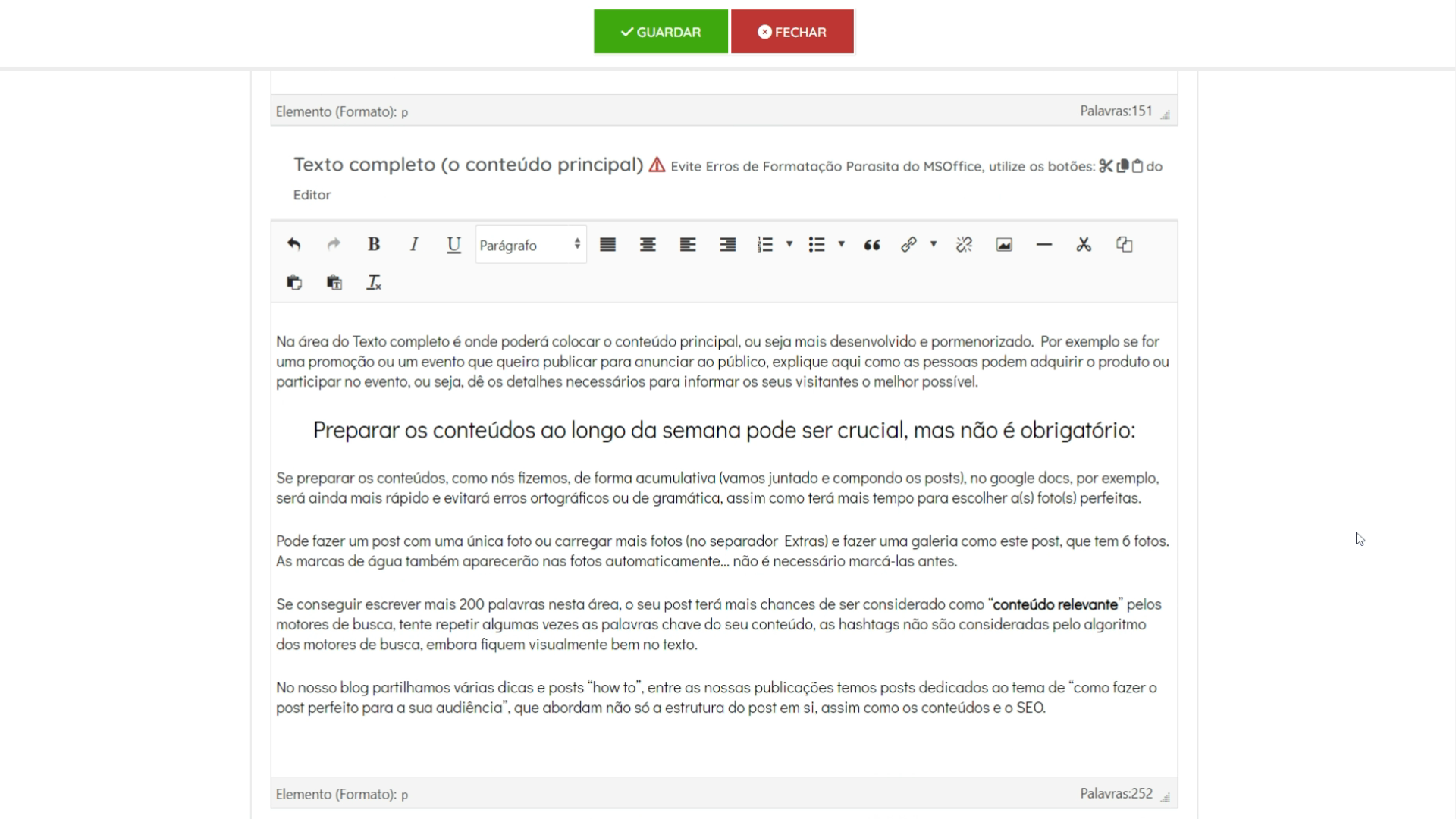
Task: Toggle justify text alignment
Action: (607, 244)
